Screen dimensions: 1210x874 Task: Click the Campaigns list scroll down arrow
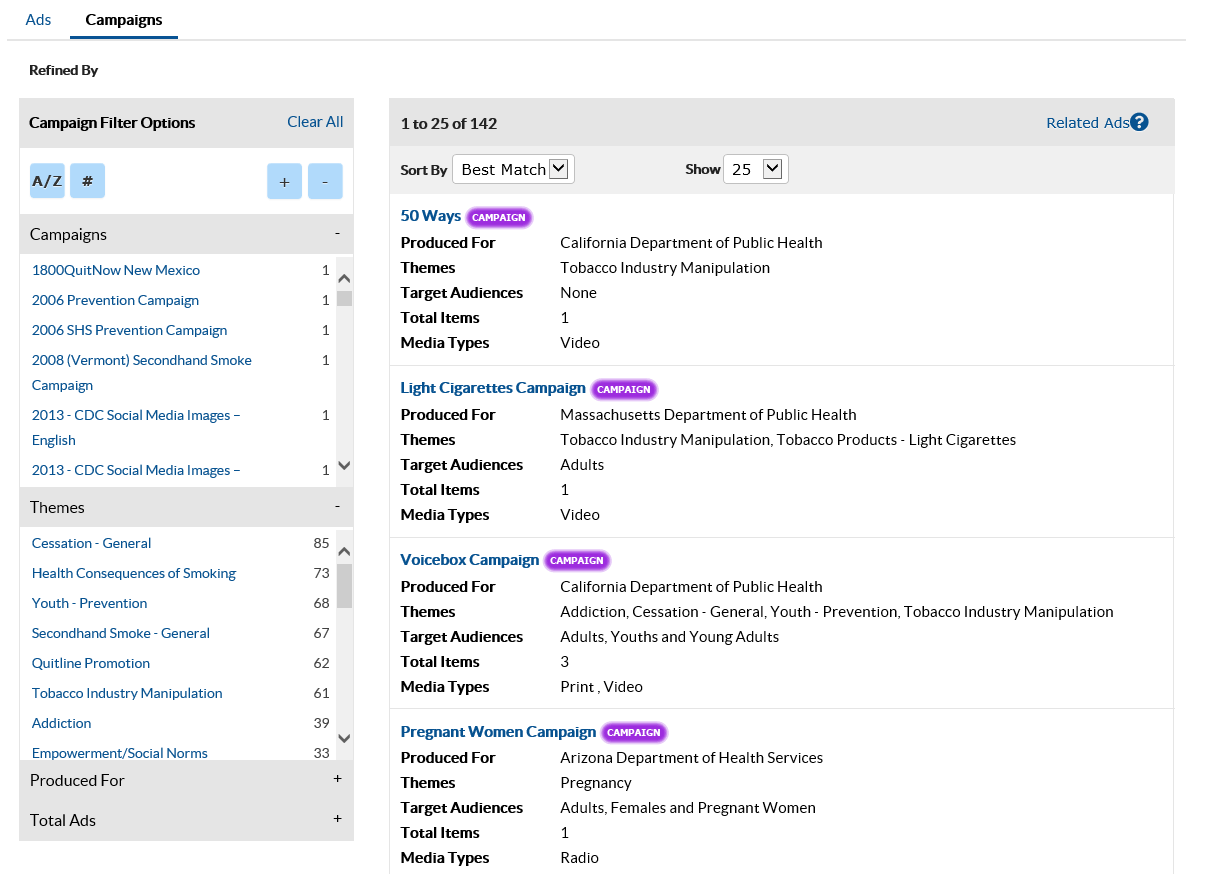pos(344,466)
